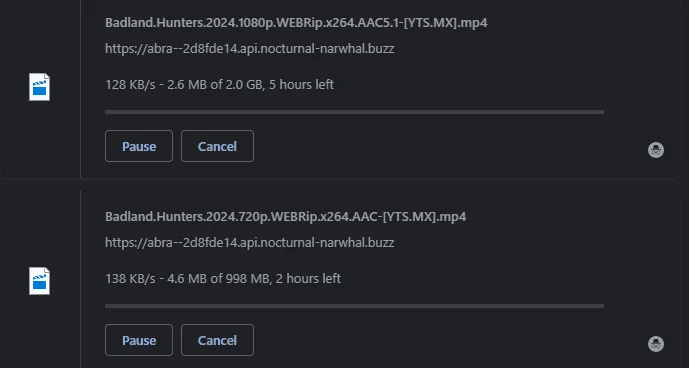The width and height of the screenshot is (689, 368).
Task: Click the 138 KB/s download speed text
Action: (x=131, y=278)
